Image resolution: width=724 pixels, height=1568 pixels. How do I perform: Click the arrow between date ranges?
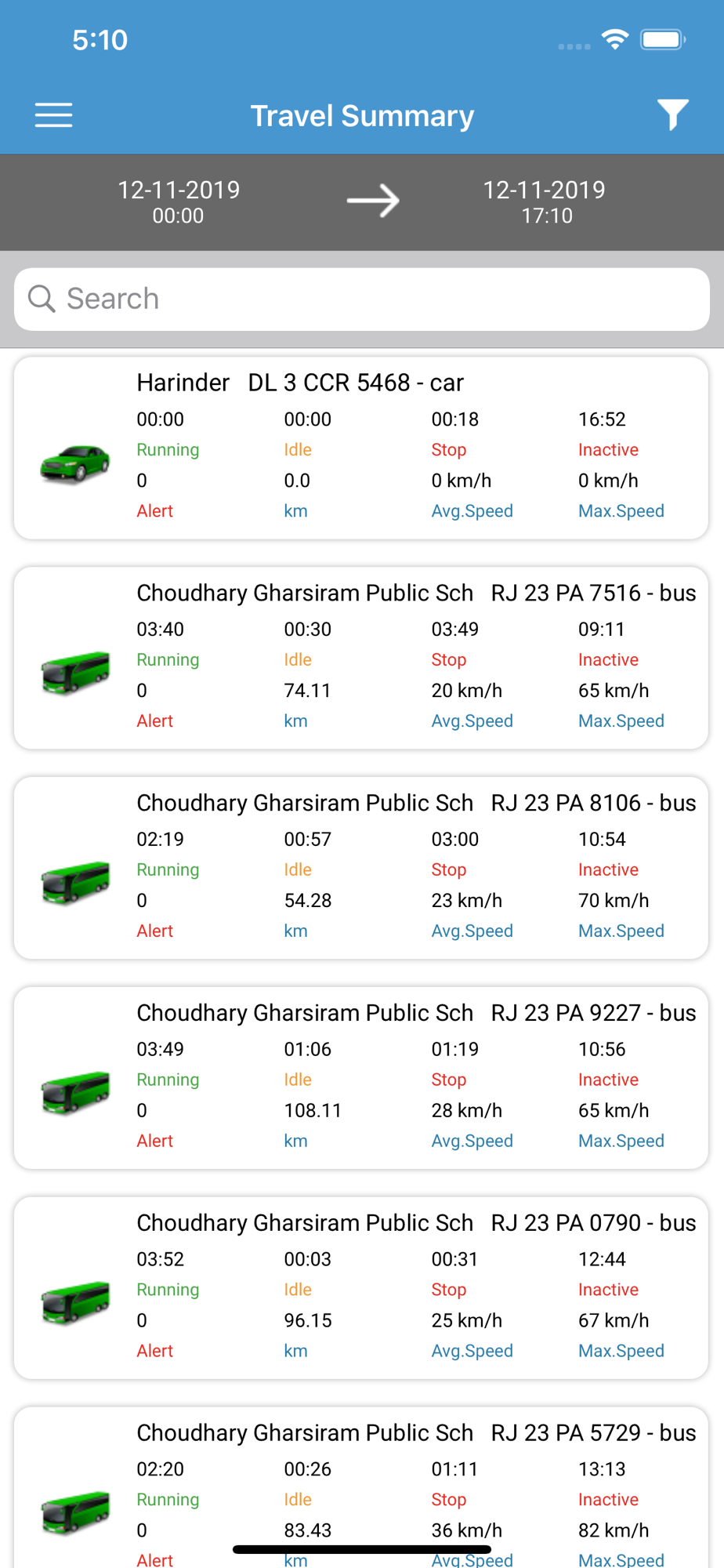(x=373, y=201)
